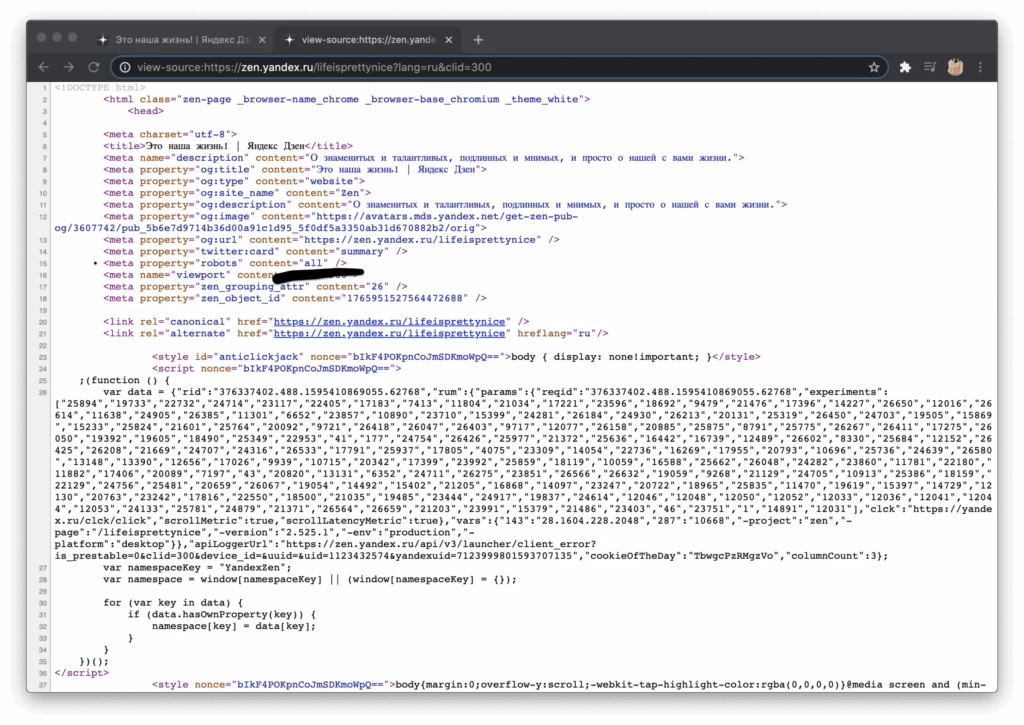Click 'var namespace = window[namespaceKey]' line
Screen dimensions: 1024x725
coord(310,579)
